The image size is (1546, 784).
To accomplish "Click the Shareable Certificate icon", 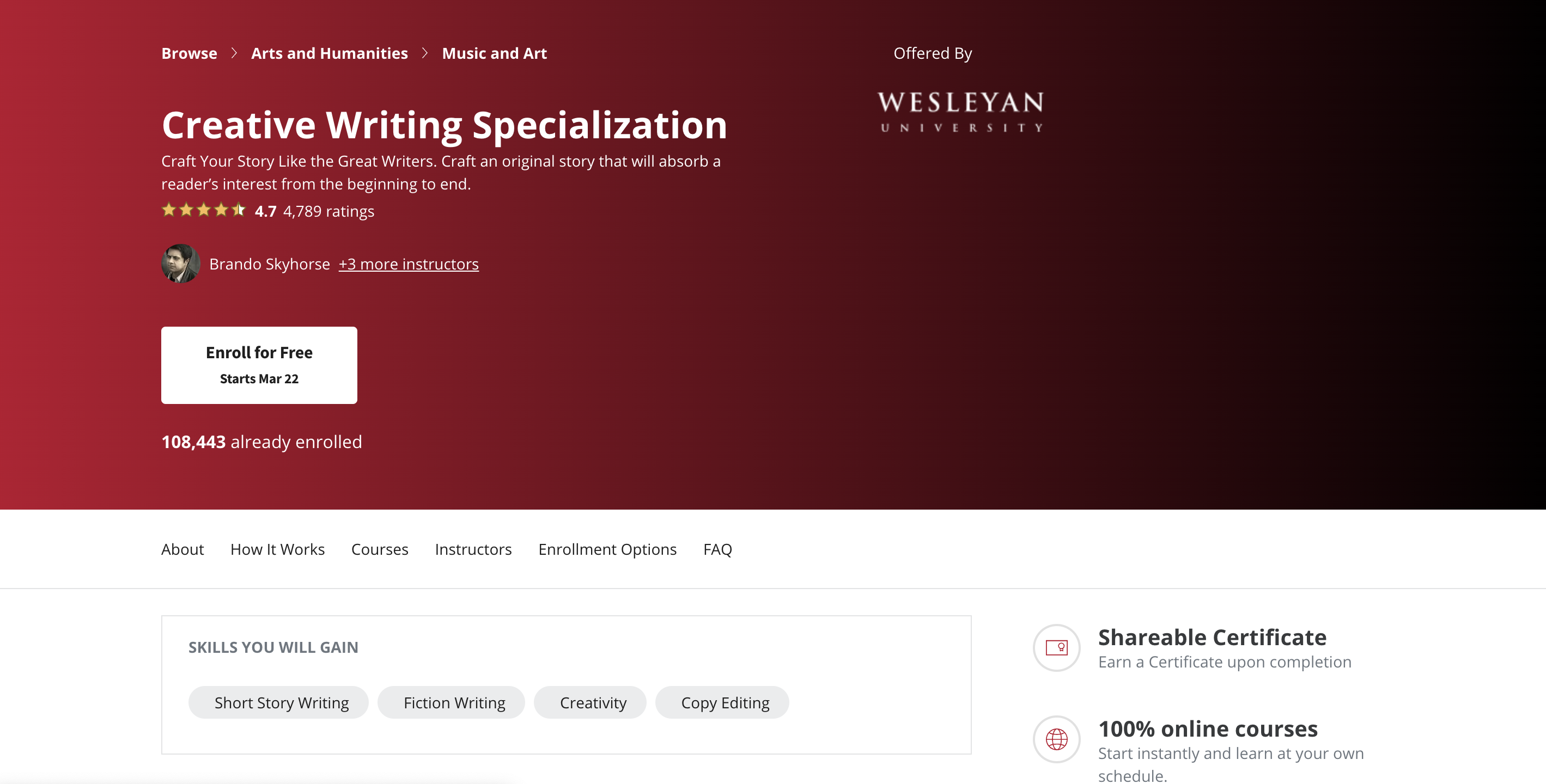I will pos(1056,645).
